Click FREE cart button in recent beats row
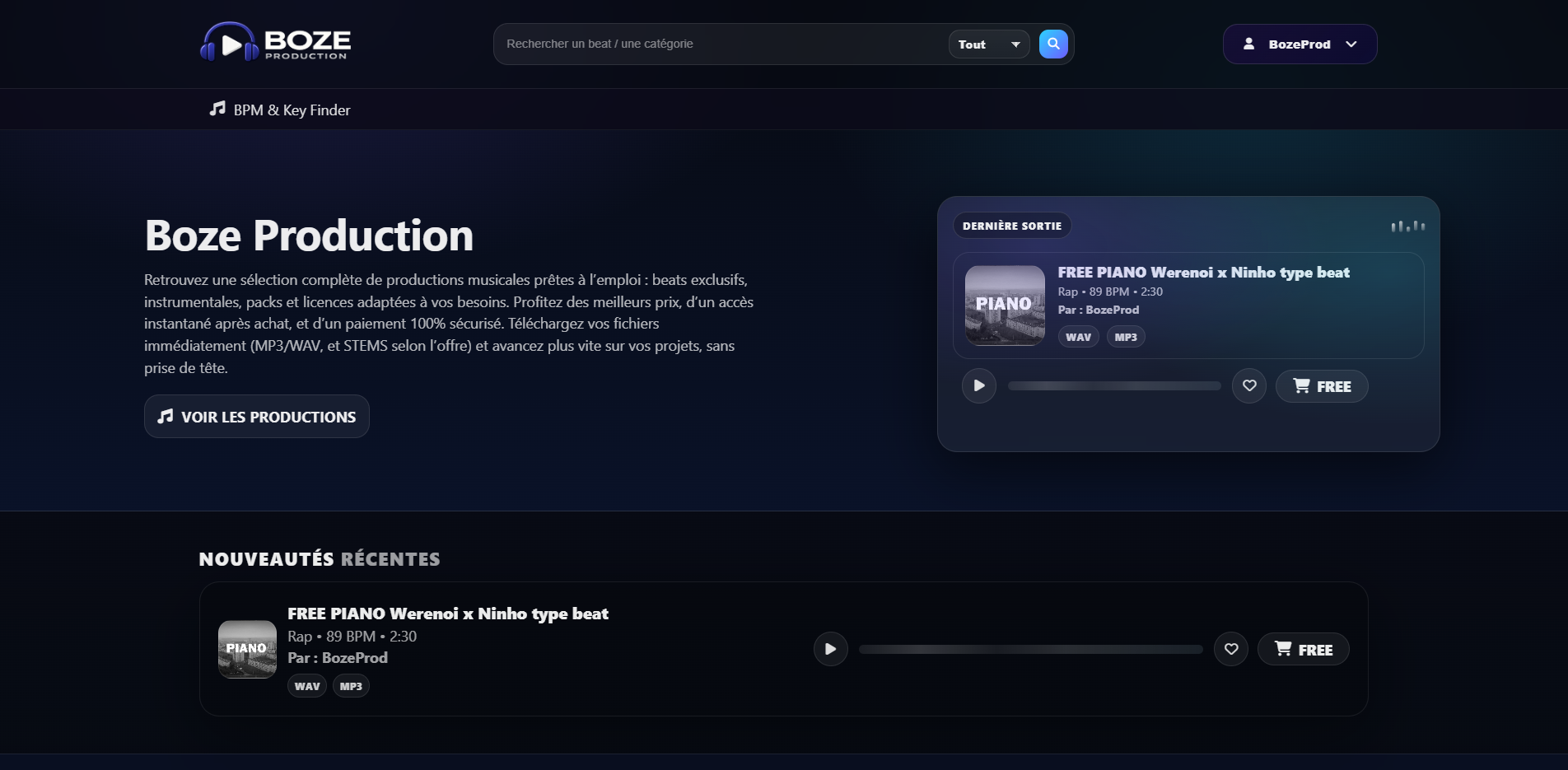Viewport: 1568px width, 770px height. (1303, 650)
